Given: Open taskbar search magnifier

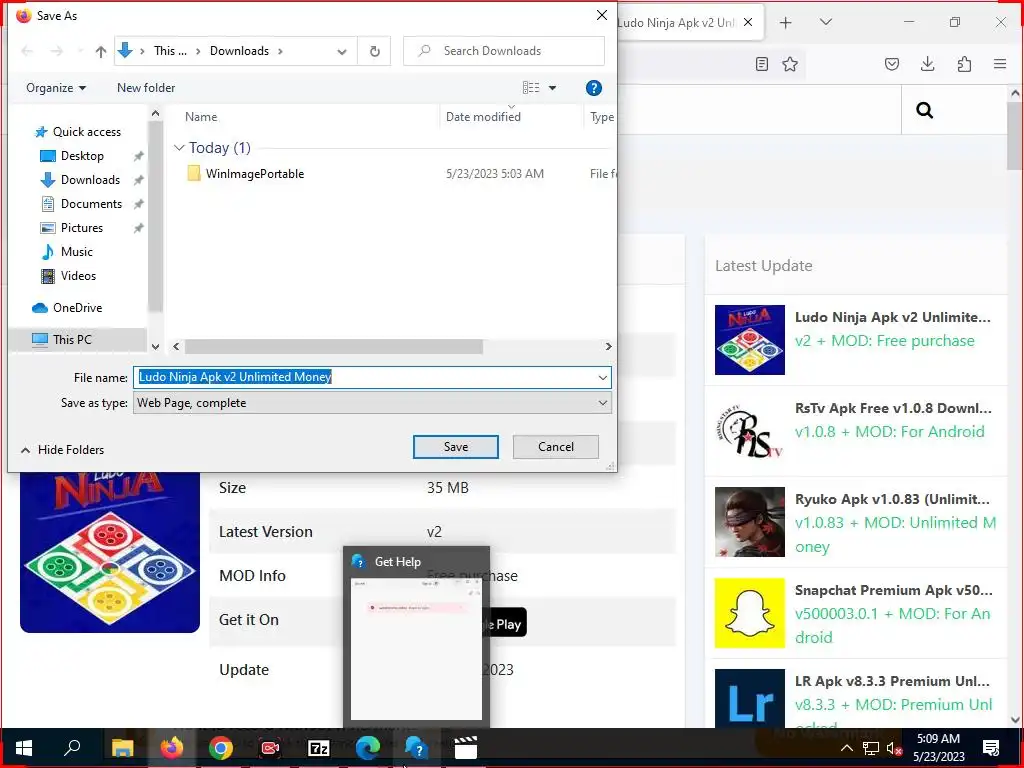Looking at the screenshot, I should (x=72, y=748).
